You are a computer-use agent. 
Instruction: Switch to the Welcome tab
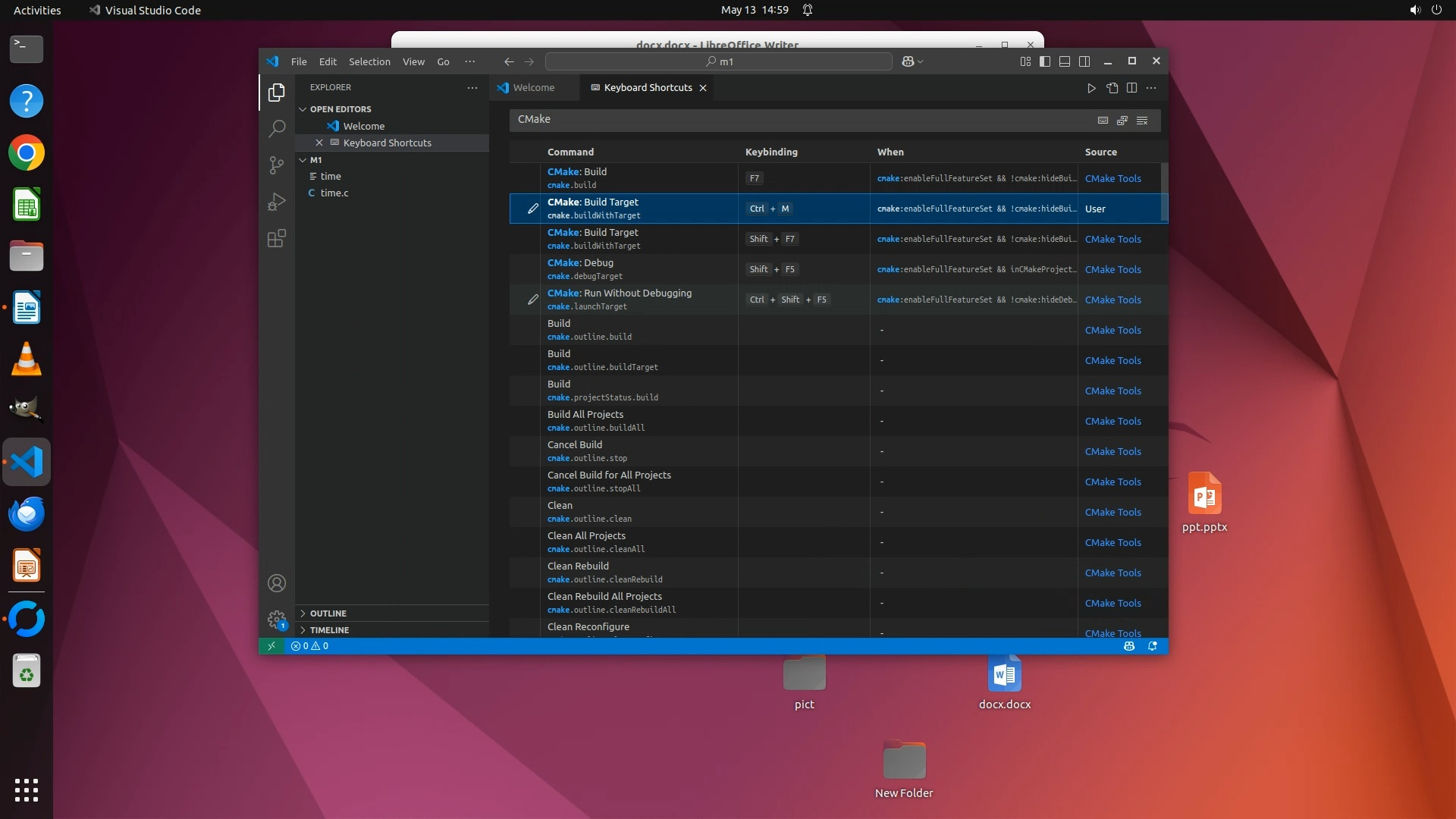coord(533,88)
